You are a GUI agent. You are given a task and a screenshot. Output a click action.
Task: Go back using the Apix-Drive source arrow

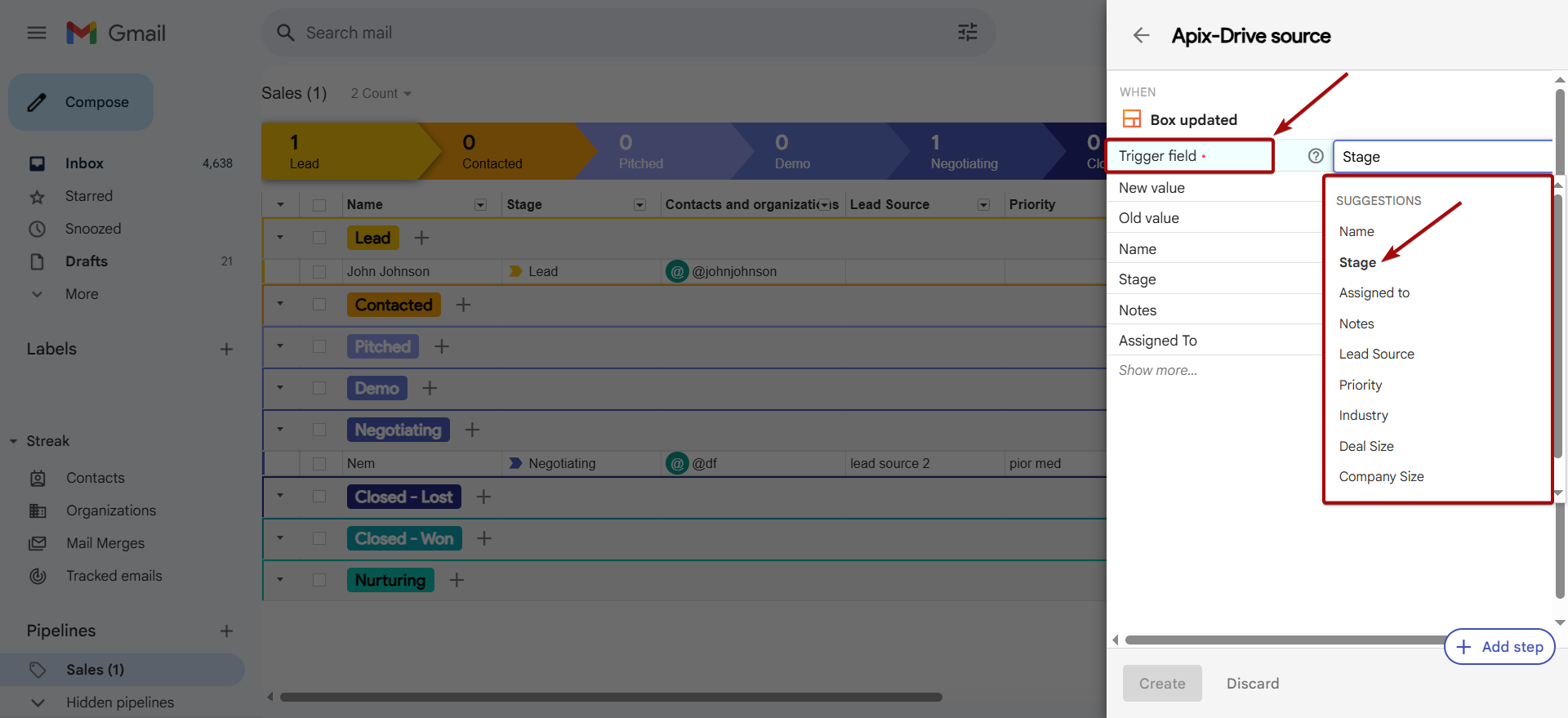point(1141,35)
